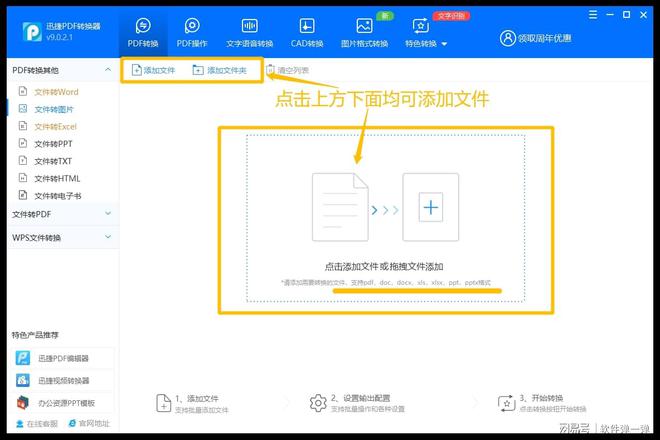Click the 文件转Excel file icon
Image resolution: width=660 pixels, height=440 pixels.
click(x=23, y=126)
